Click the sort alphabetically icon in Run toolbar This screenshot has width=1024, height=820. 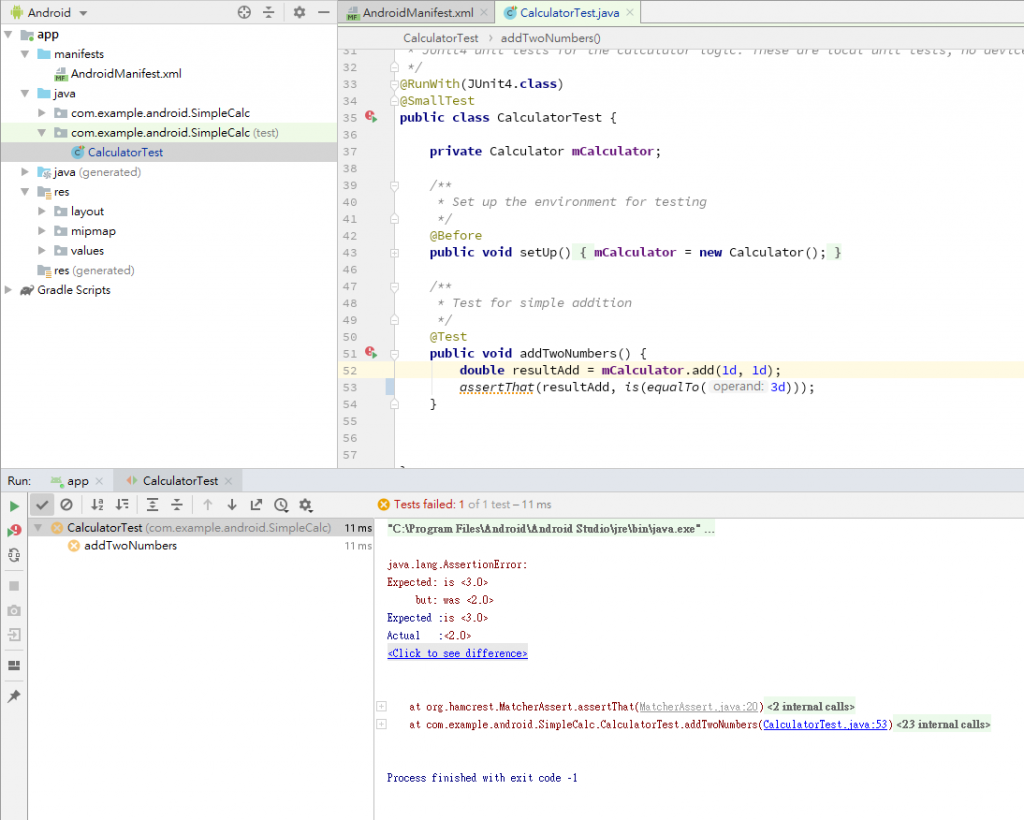coord(97,505)
